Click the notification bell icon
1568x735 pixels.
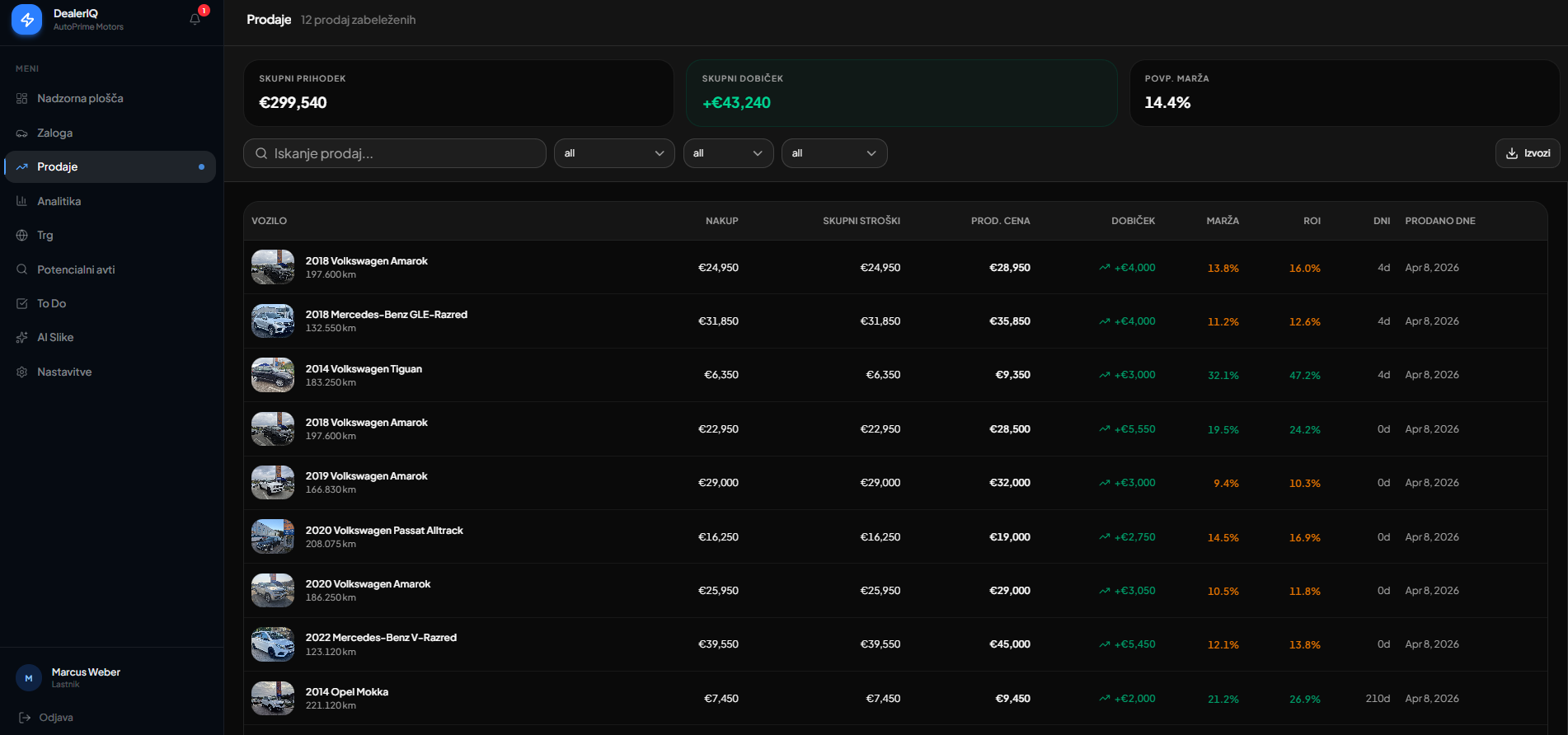click(x=195, y=19)
